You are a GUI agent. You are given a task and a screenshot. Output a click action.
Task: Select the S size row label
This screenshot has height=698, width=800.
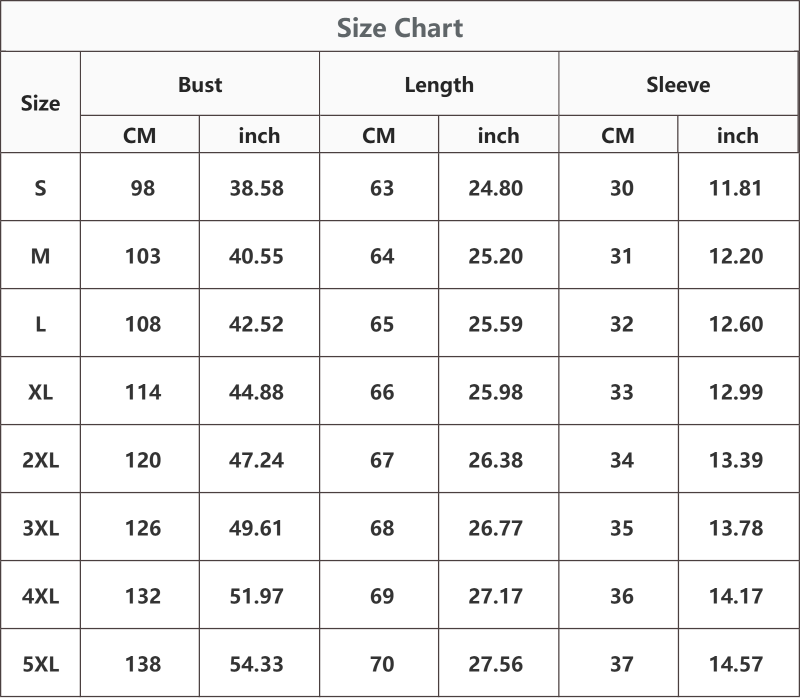(x=40, y=188)
